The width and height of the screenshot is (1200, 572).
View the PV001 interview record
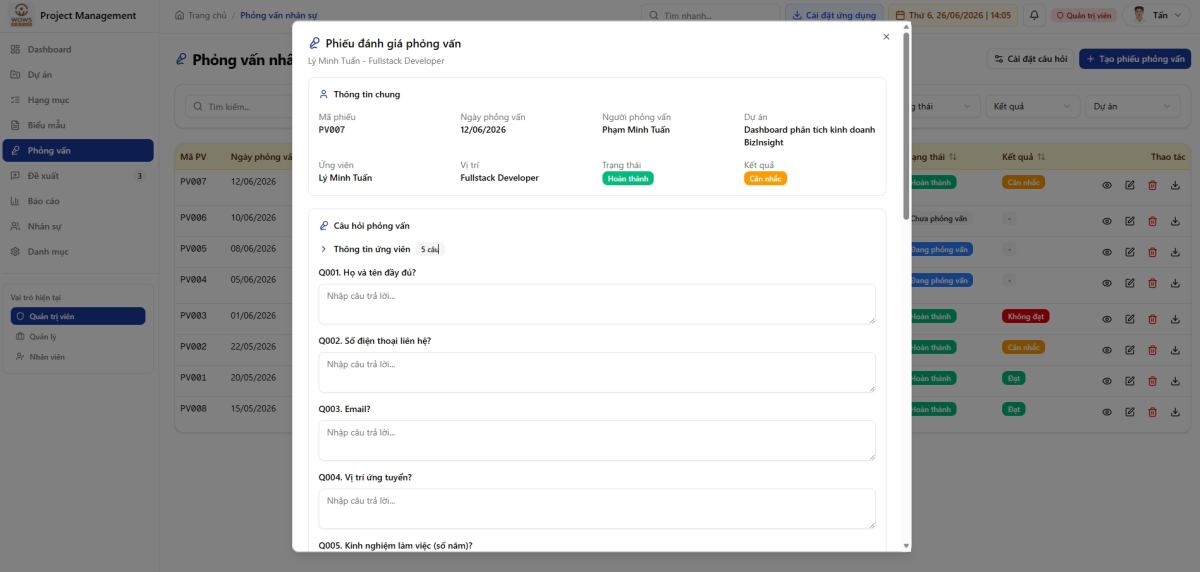point(1107,381)
